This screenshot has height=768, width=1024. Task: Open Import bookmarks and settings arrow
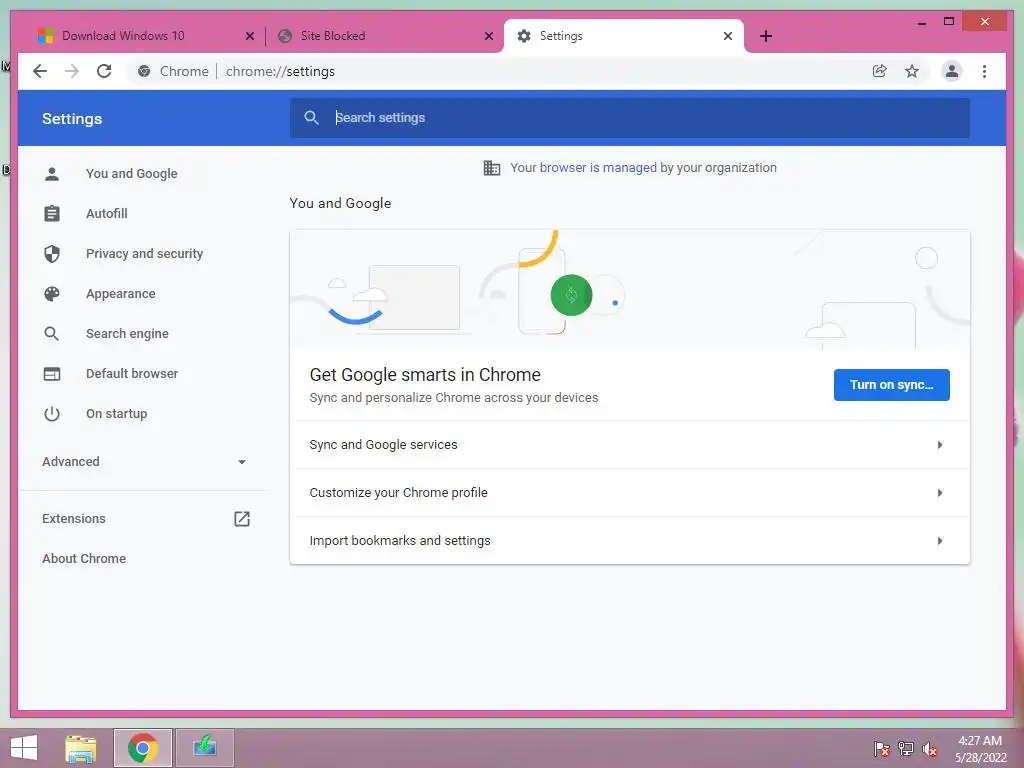[940, 541]
